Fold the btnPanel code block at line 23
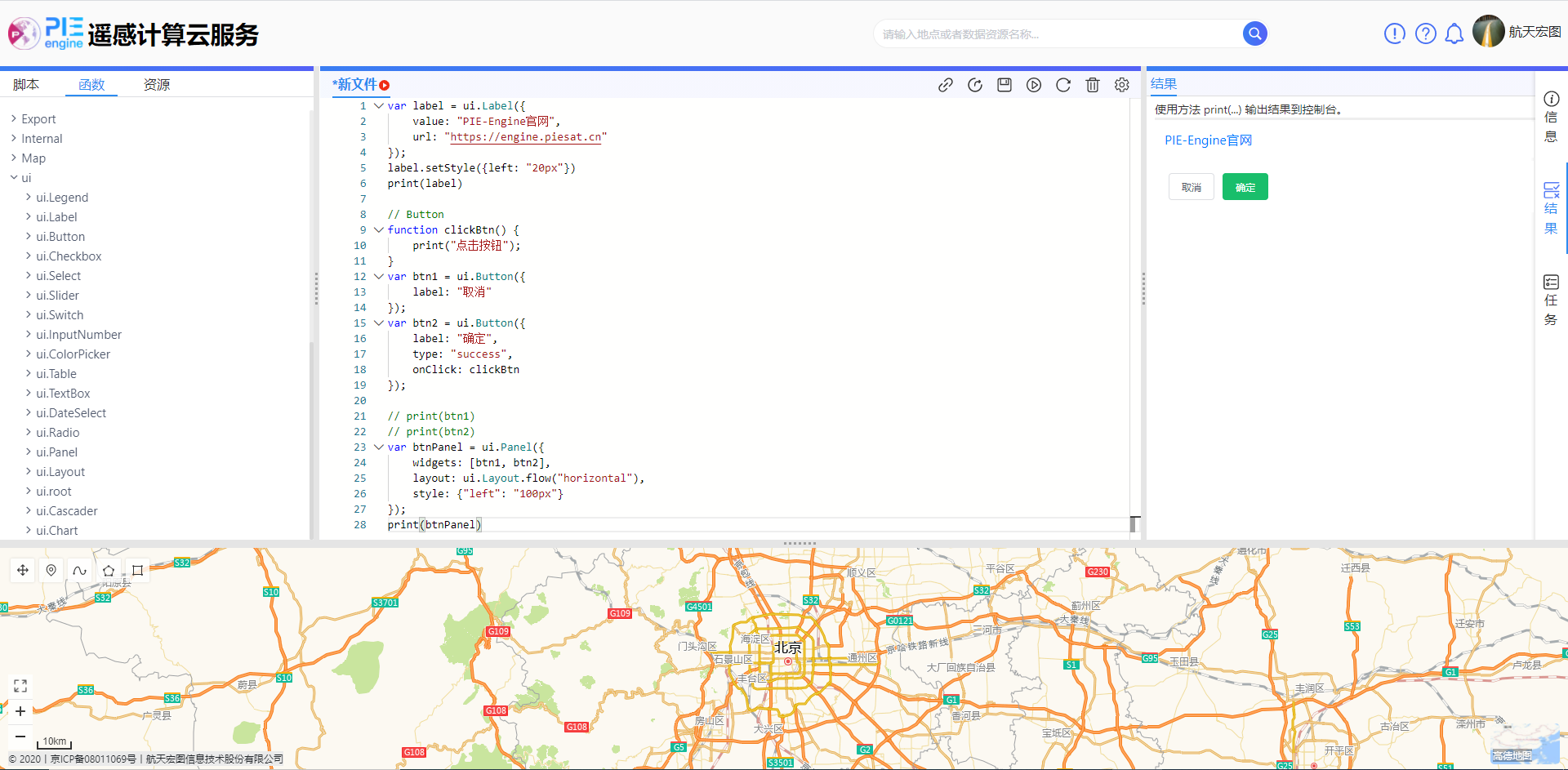The image size is (1568, 770). pyautogui.click(x=378, y=447)
